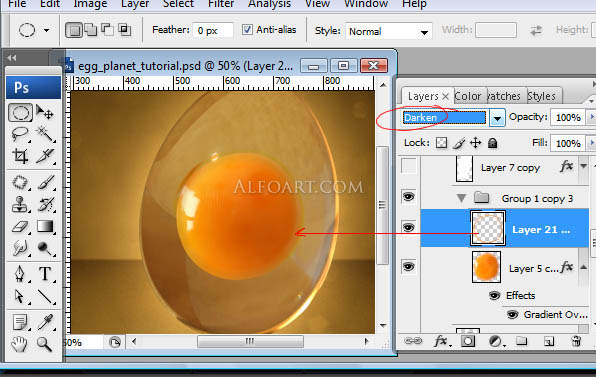Viewport: 596px width, 377px height.
Task: Select the Pen tool
Action: pos(20,274)
